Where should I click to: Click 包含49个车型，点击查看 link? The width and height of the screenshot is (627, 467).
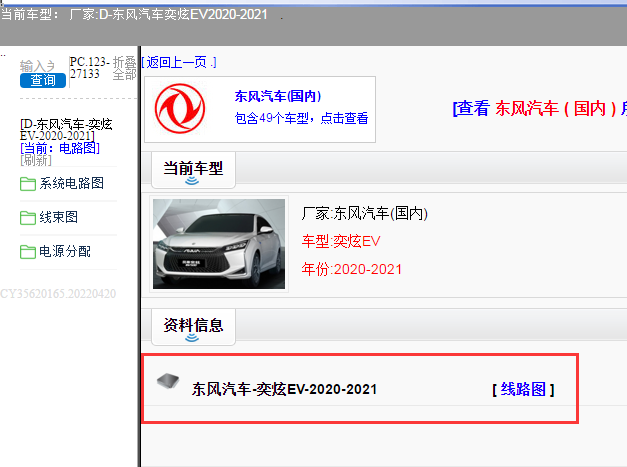click(302, 118)
